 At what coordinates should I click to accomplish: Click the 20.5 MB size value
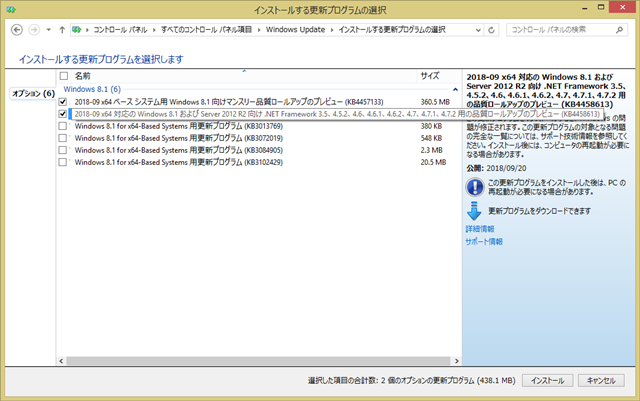433,162
